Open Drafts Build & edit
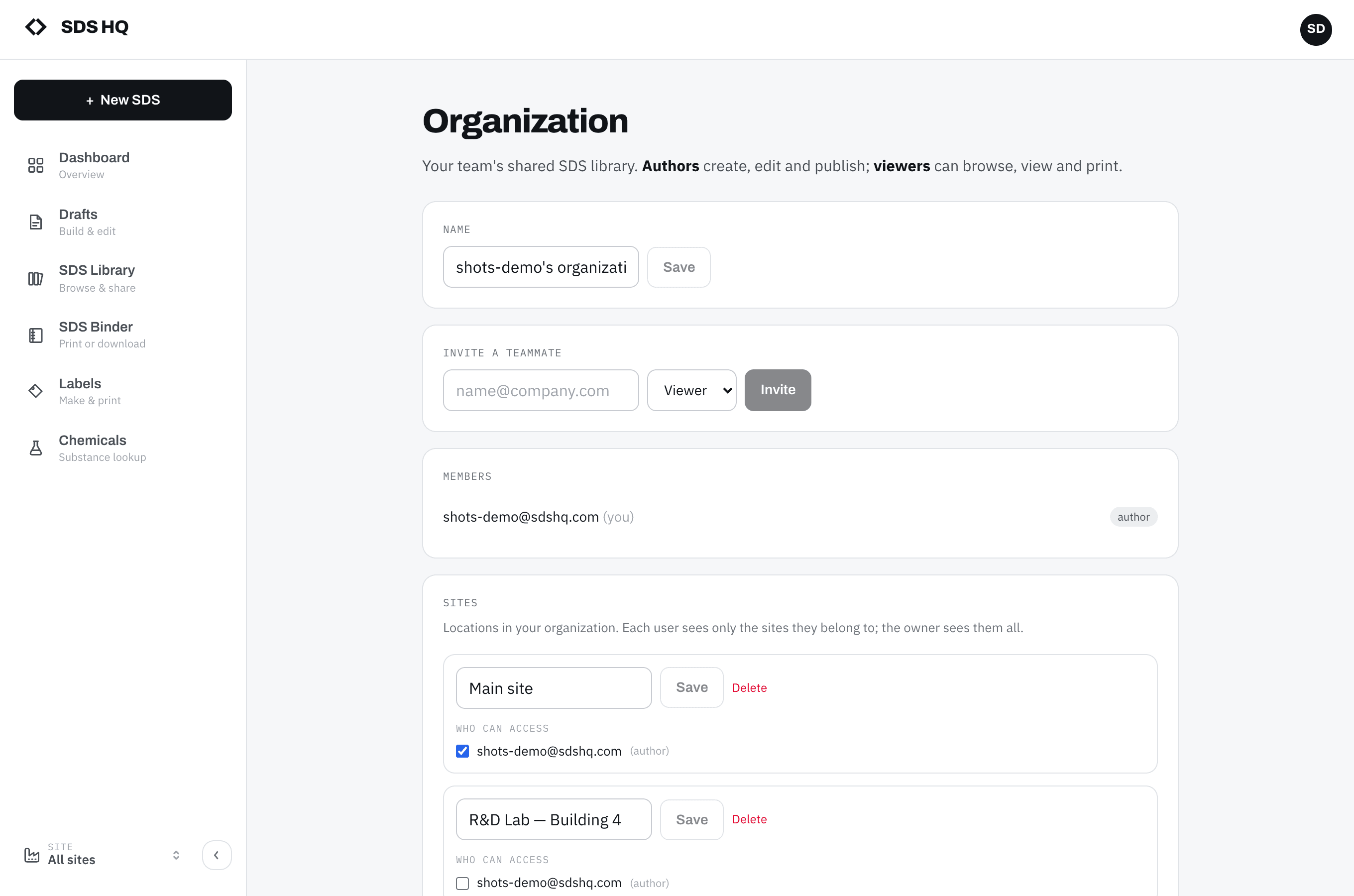The width and height of the screenshot is (1354, 896). 123,222
